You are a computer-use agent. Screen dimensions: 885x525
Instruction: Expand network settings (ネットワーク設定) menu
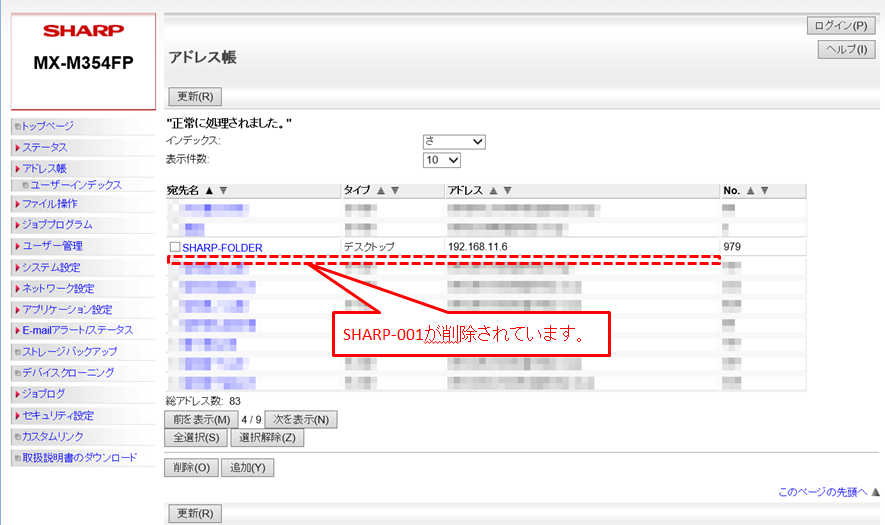point(58,288)
